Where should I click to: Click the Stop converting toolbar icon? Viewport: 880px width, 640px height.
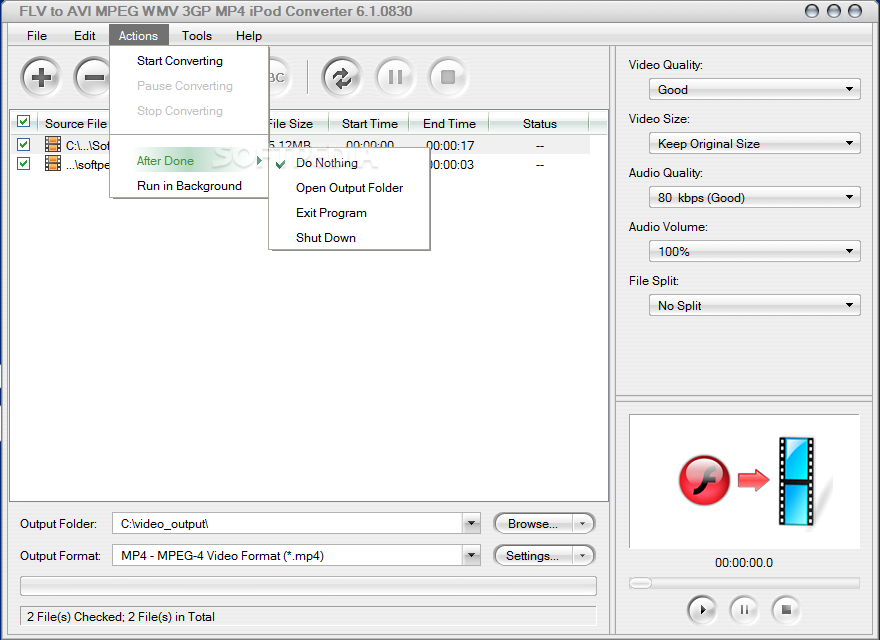click(447, 77)
